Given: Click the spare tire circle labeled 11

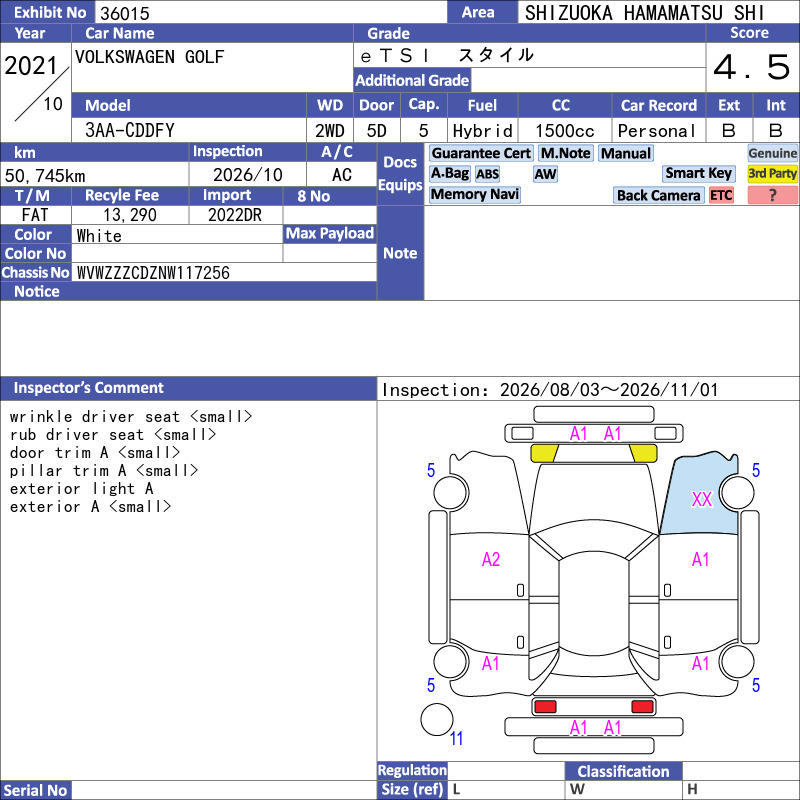Looking at the screenshot, I should click(437, 719).
